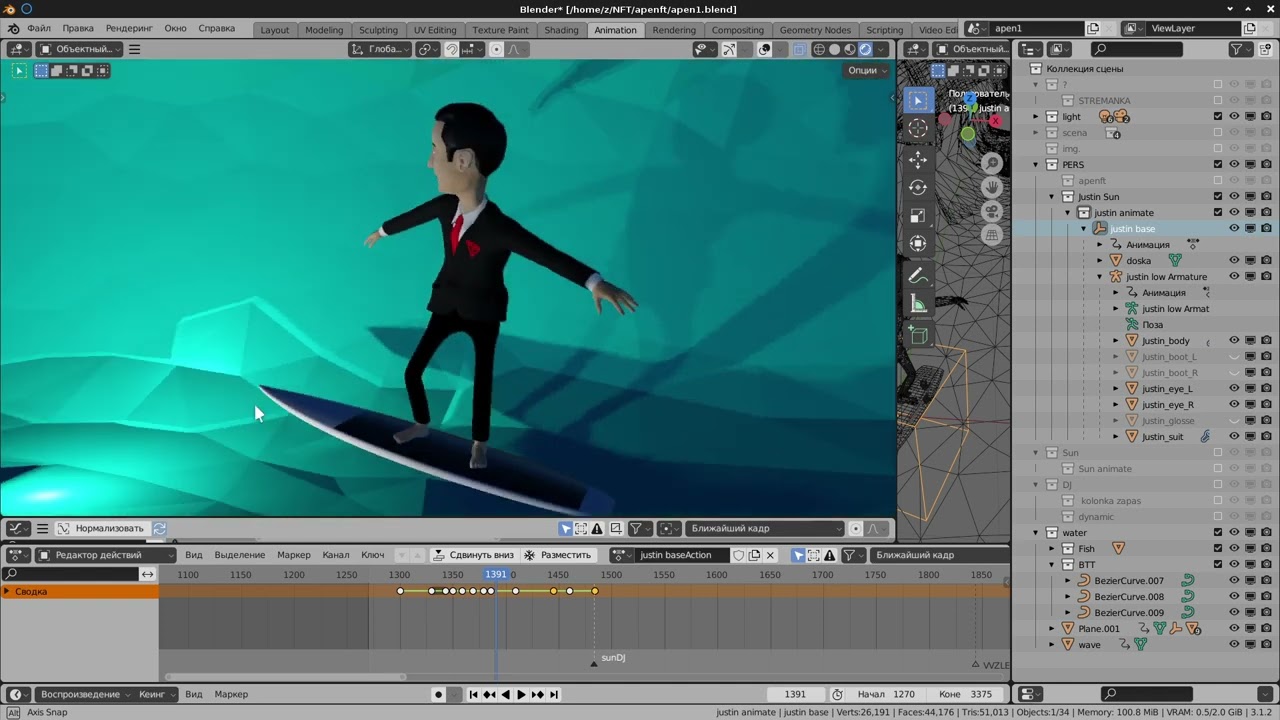Toggle visibility of justin_suit
The width and height of the screenshot is (1280, 720).
click(x=1234, y=437)
